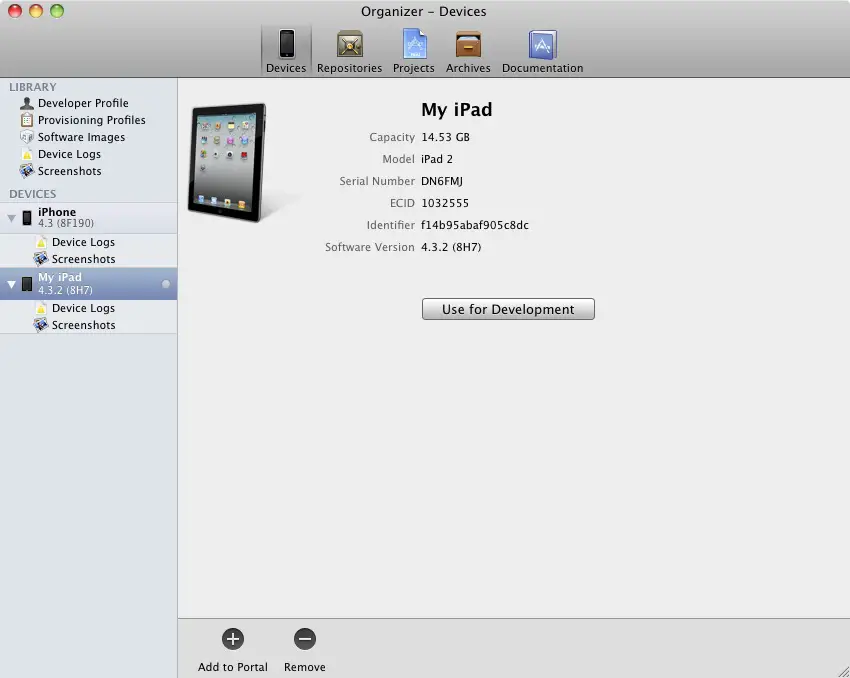Collapse the My iPad device entry
The width and height of the screenshot is (850, 678).
click(x=13, y=283)
